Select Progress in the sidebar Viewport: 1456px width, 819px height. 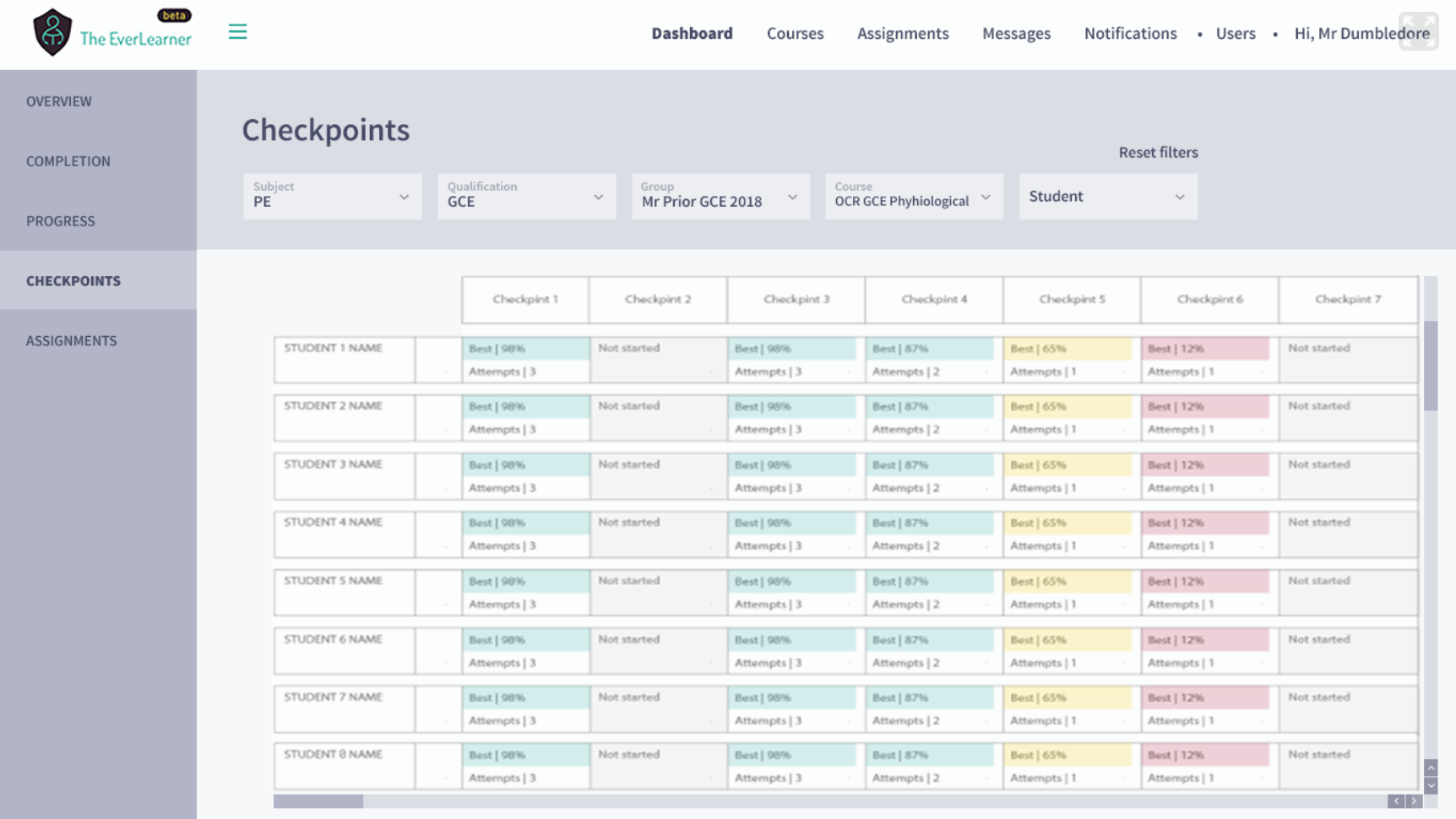coord(98,220)
